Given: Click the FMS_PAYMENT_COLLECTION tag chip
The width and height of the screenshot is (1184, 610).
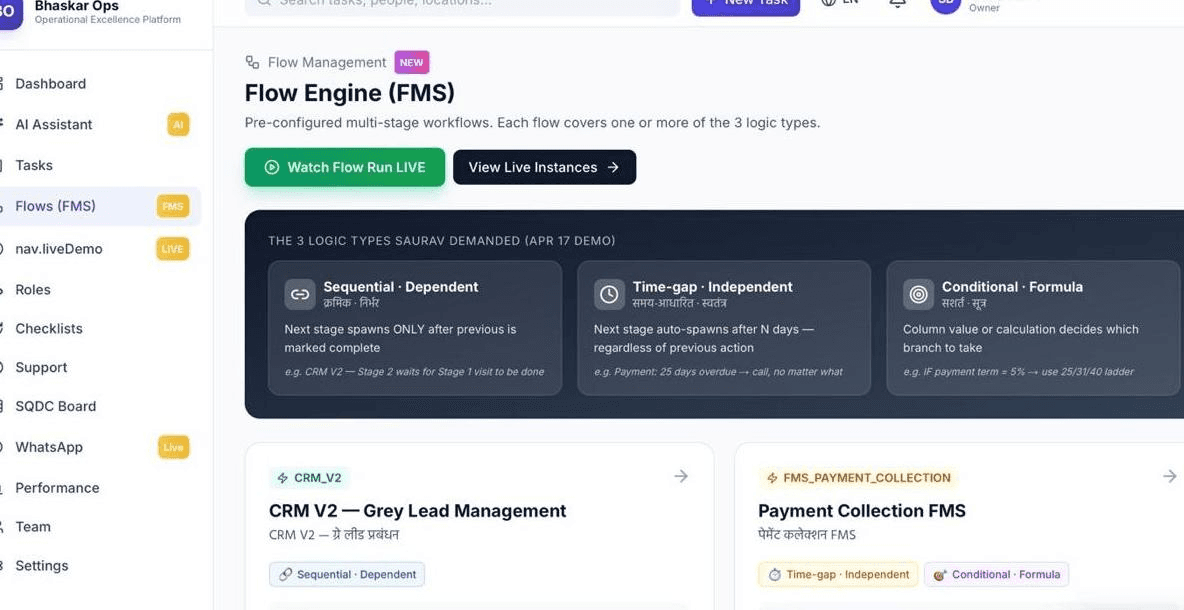Looking at the screenshot, I should click(859, 478).
